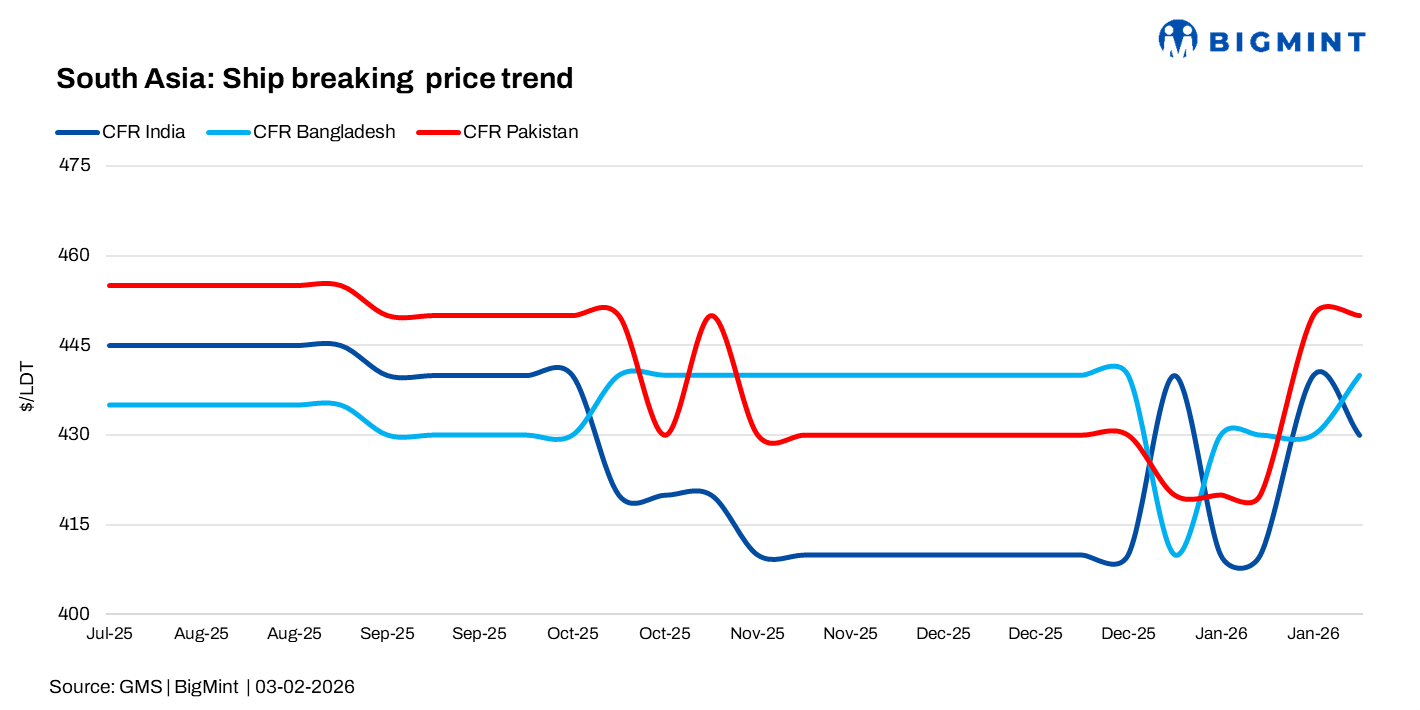Click the light blue CFR Bangladesh legend swatch
The height and width of the screenshot is (710, 1420).
pos(228,132)
